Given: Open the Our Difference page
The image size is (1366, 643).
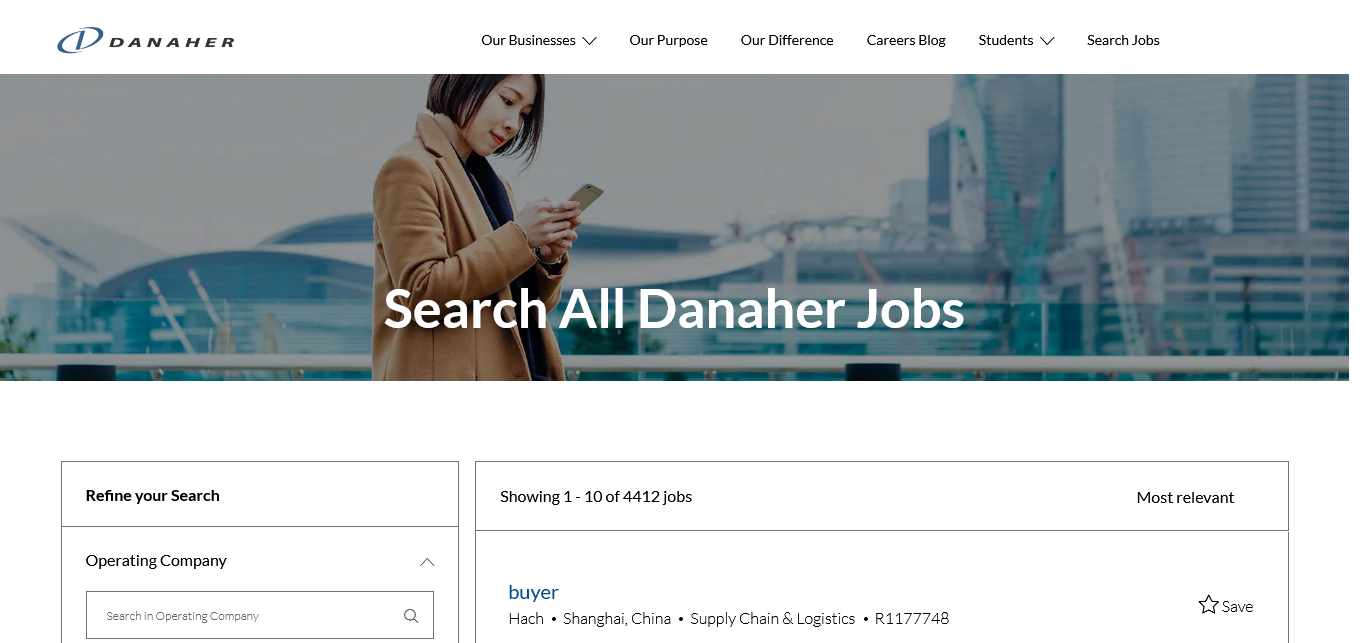Looking at the screenshot, I should [787, 41].
